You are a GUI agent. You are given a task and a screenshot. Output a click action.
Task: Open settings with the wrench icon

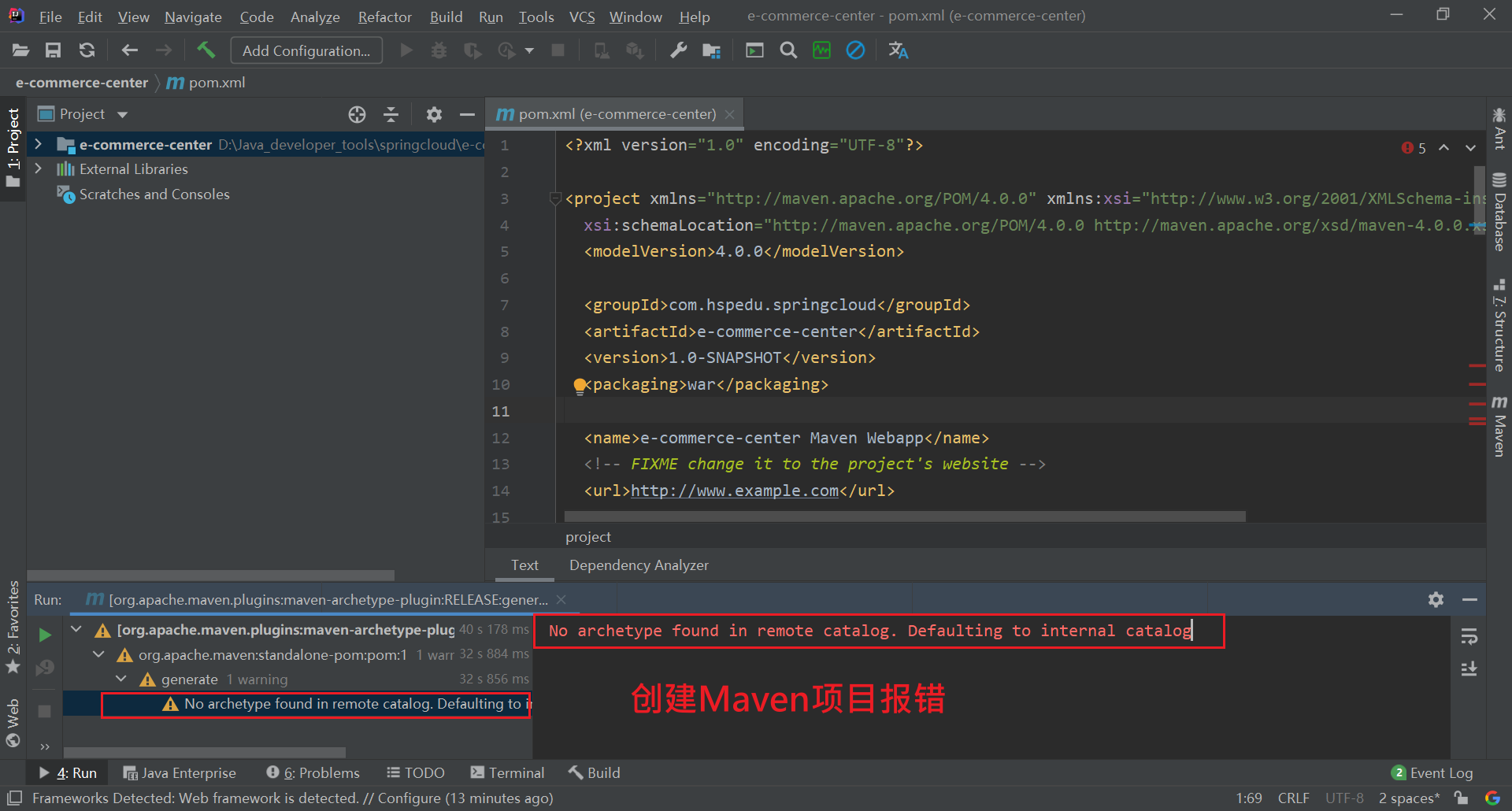678,50
